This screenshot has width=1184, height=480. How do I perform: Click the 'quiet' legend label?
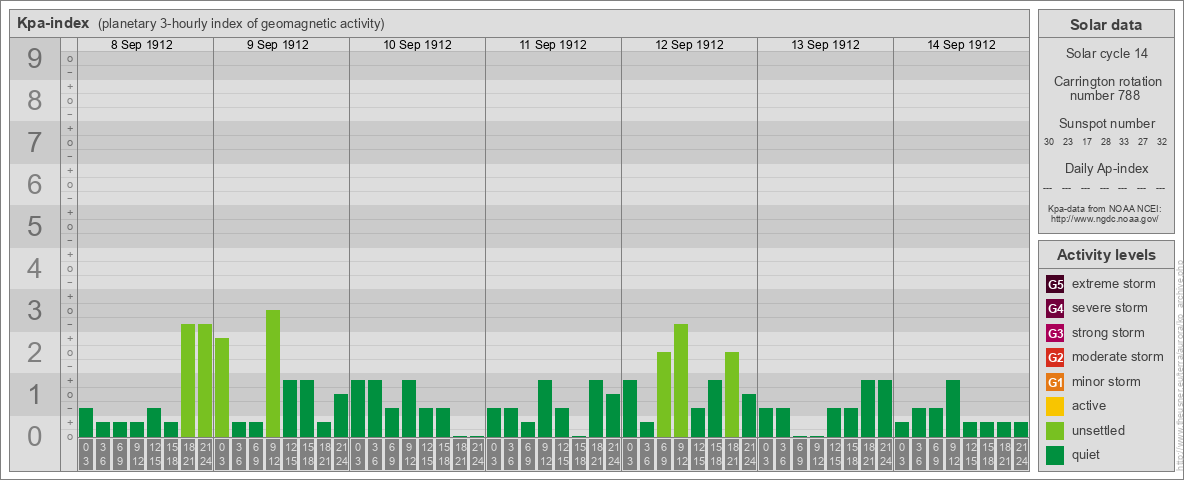(1087, 454)
